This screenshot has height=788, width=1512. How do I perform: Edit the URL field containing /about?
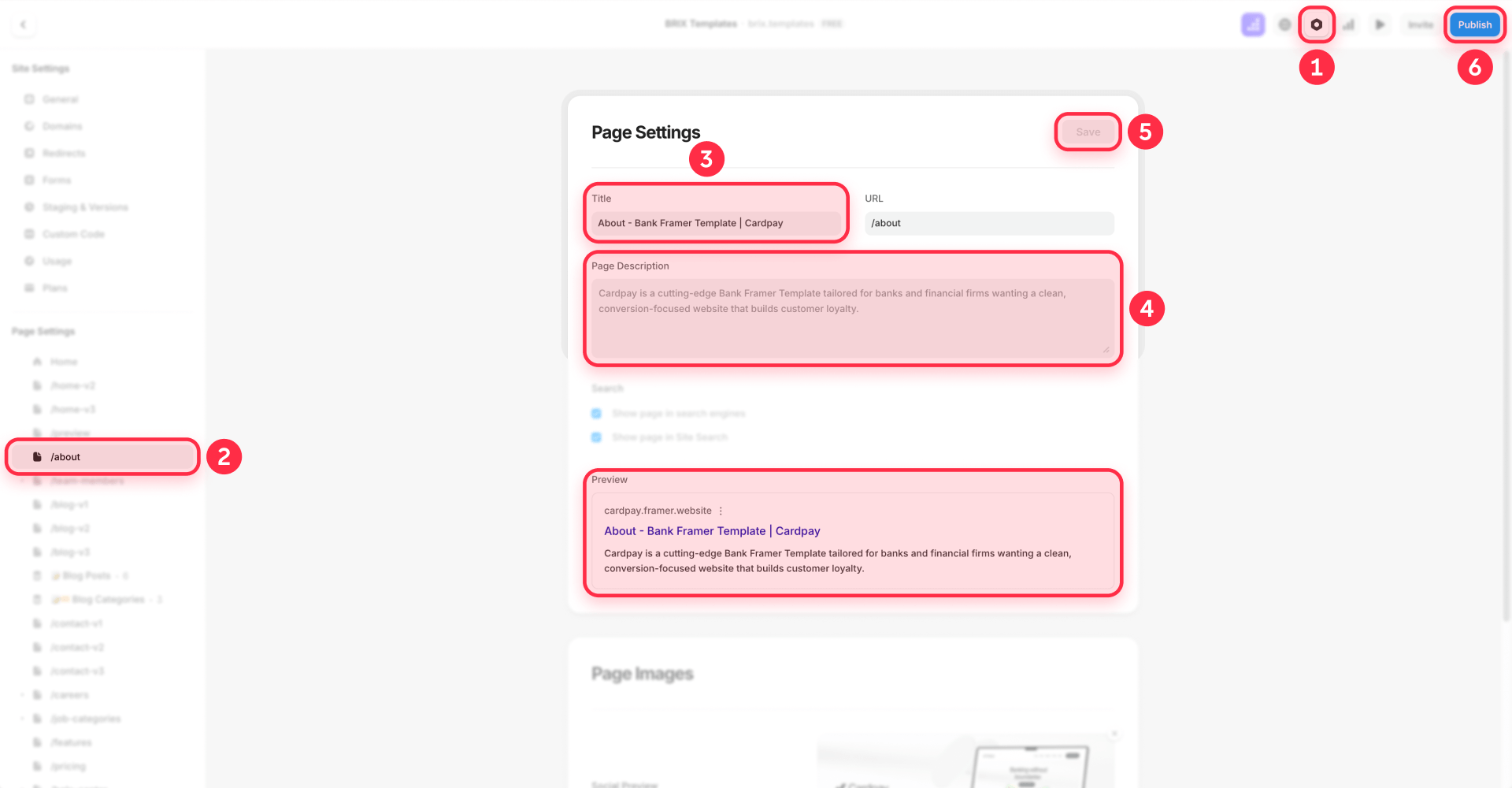989,223
